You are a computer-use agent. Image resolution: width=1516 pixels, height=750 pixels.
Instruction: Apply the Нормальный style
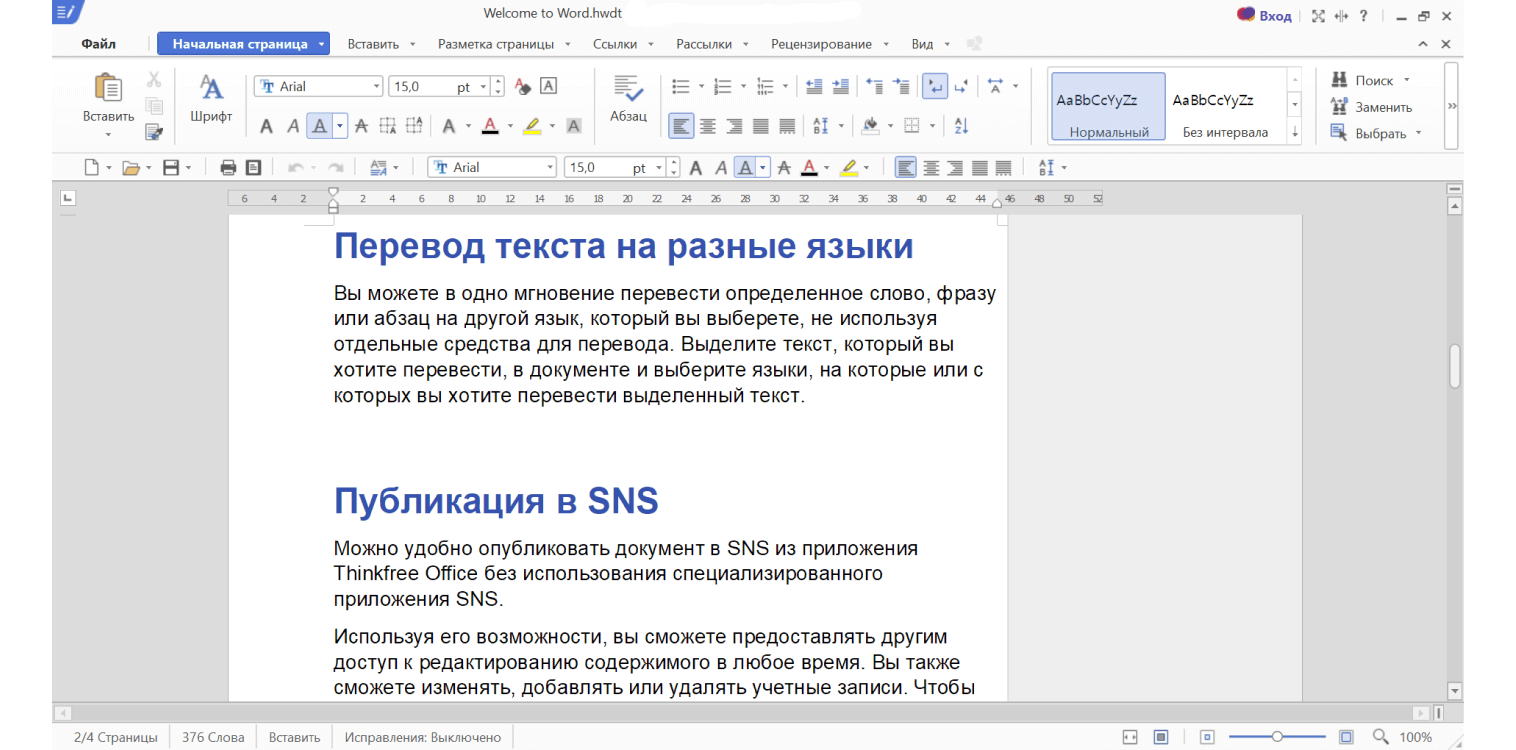tap(1108, 105)
